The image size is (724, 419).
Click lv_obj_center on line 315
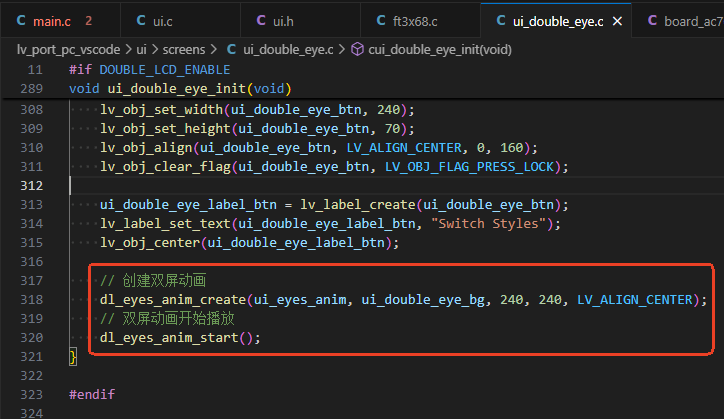coord(150,242)
